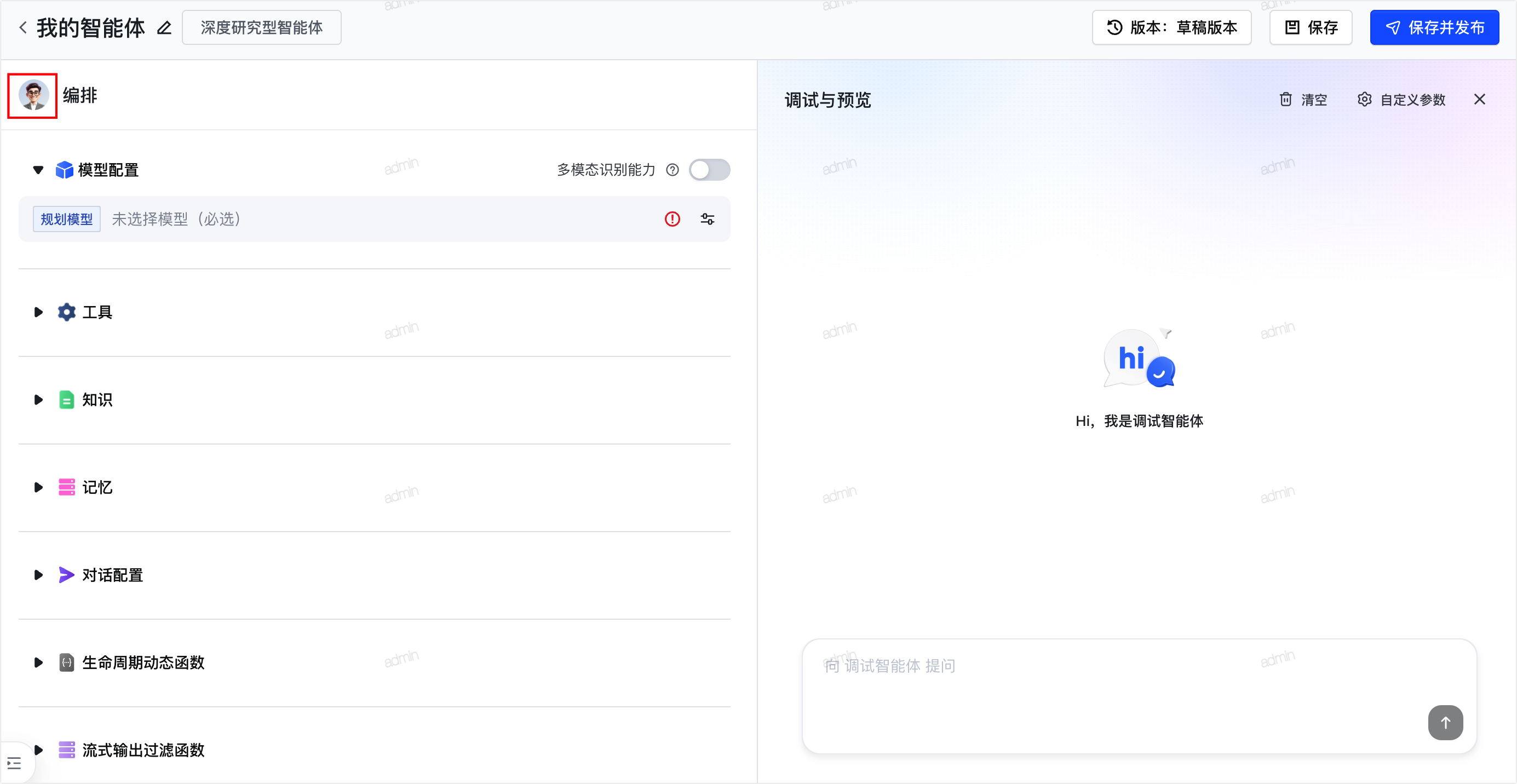Screen dimensions: 1517x784
Task: Click the 向 调试智能体 提问 input box
Action: [1139, 696]
